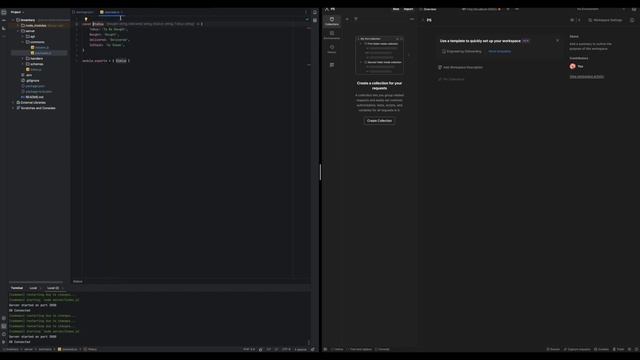Expand Scratches and Consoles node
Viewport: 640px width, 360px height.
[x=13, y=108]
